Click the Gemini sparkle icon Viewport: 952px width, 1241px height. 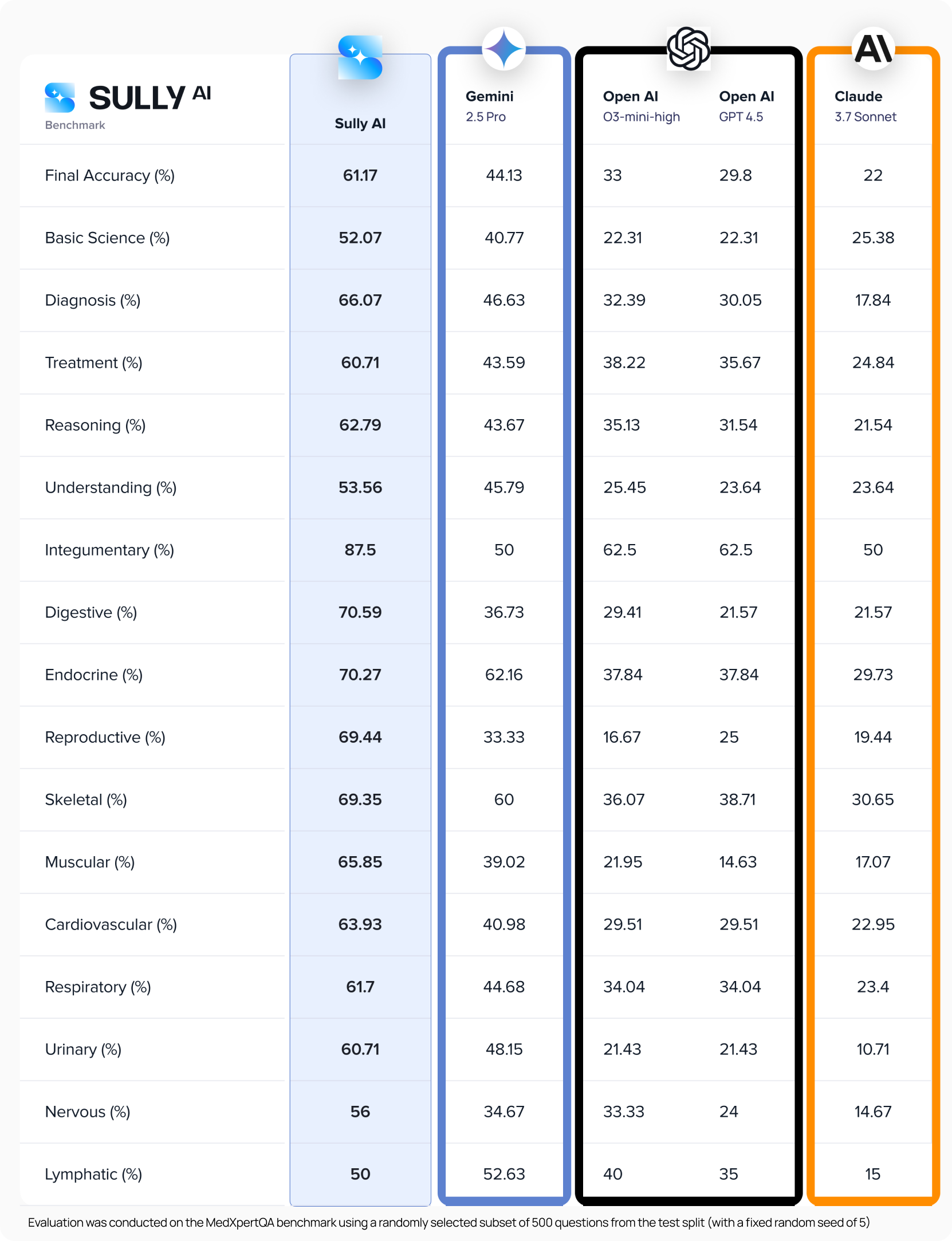click(503, 49)
